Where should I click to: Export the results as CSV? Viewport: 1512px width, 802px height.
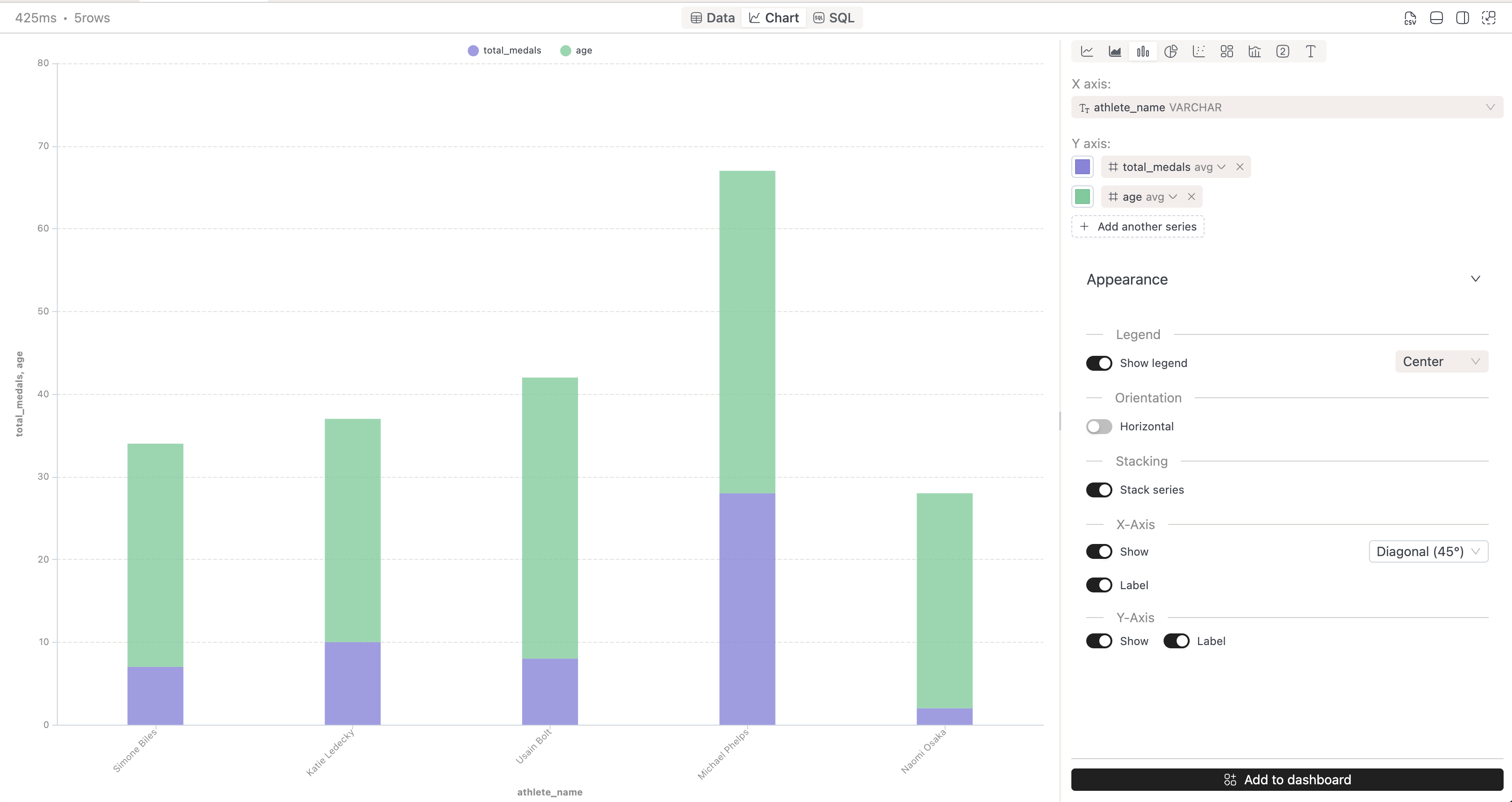point(1410,18)
